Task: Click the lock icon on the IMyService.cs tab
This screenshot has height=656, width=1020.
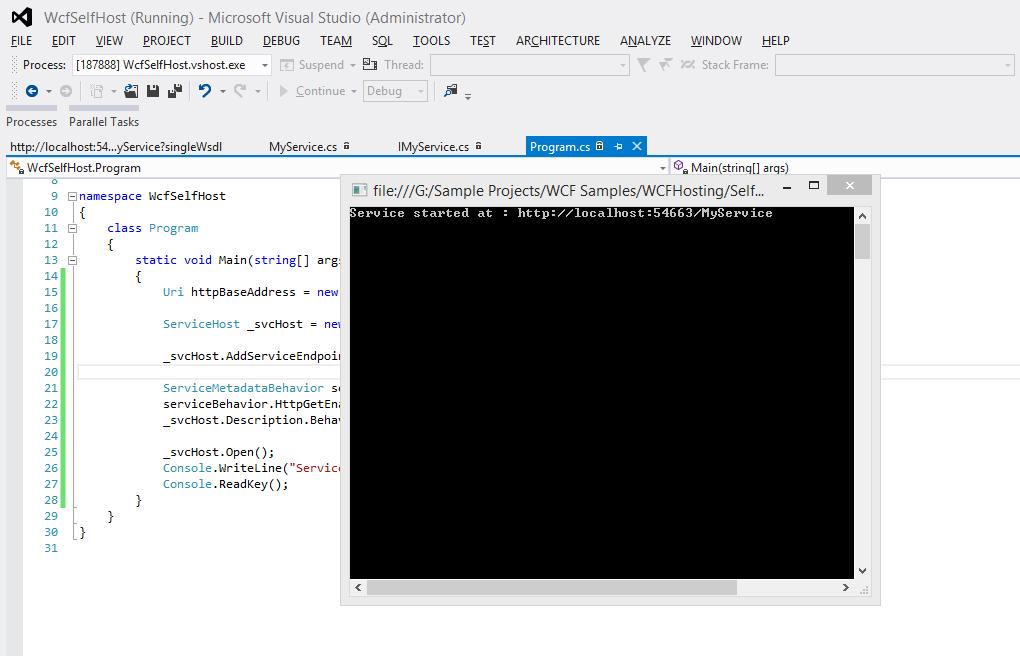Action: [478, 146]
